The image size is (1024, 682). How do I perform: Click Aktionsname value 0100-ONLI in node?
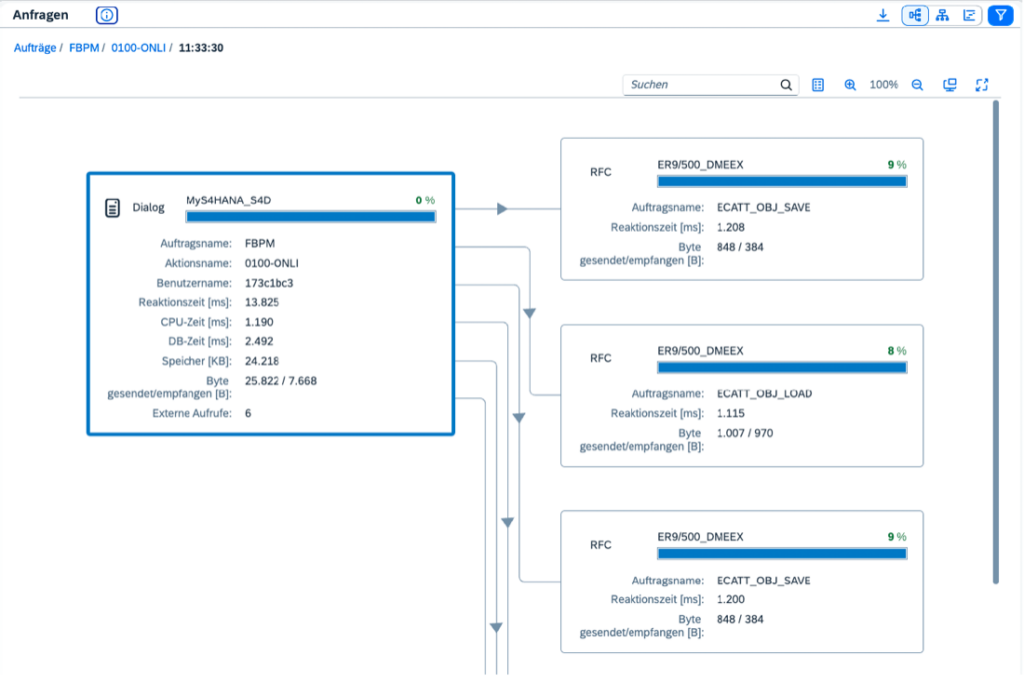tap(272, 263)
